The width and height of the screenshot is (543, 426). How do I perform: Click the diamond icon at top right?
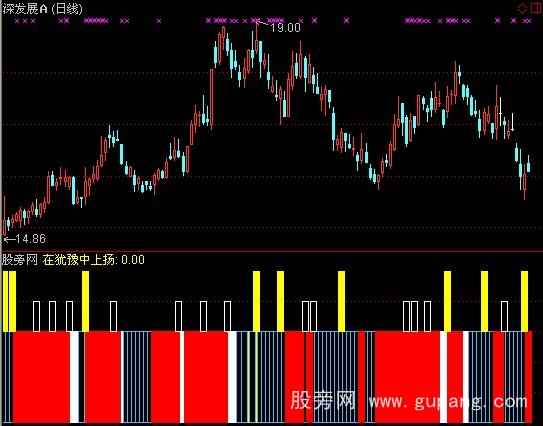point(523,8)
